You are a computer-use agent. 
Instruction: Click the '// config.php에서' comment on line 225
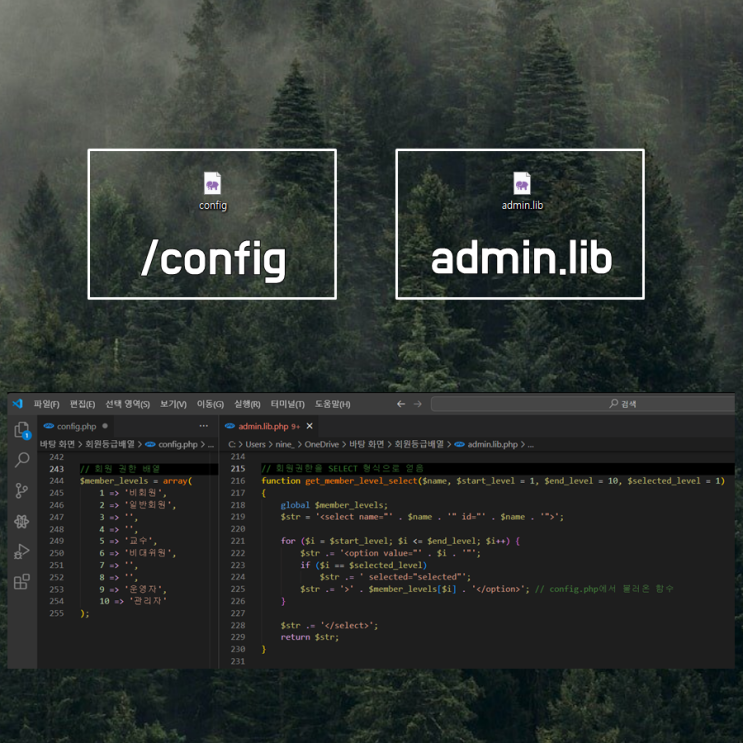click(604, 589)
